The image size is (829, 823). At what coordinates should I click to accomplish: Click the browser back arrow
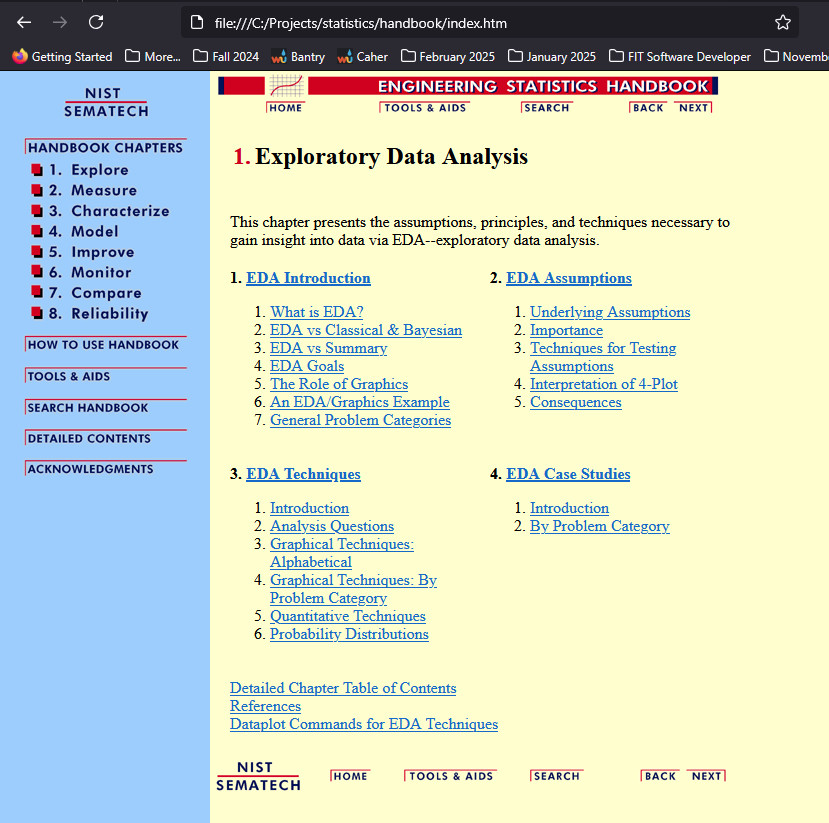(24, 22)
